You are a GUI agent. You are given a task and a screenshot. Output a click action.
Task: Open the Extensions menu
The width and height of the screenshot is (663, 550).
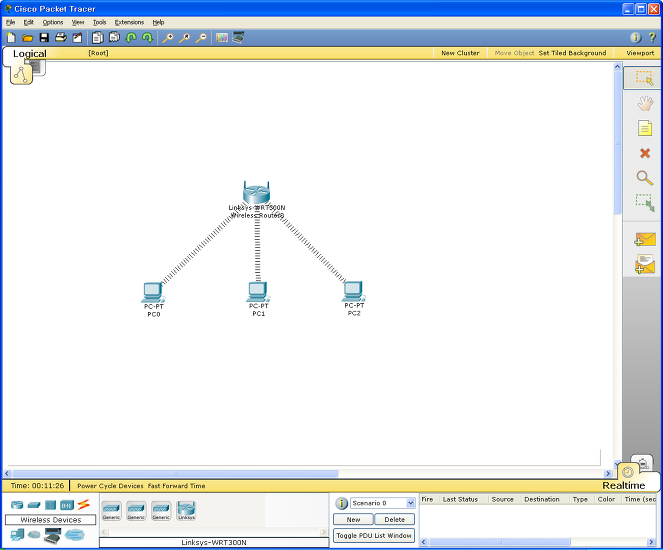[129, 22]
